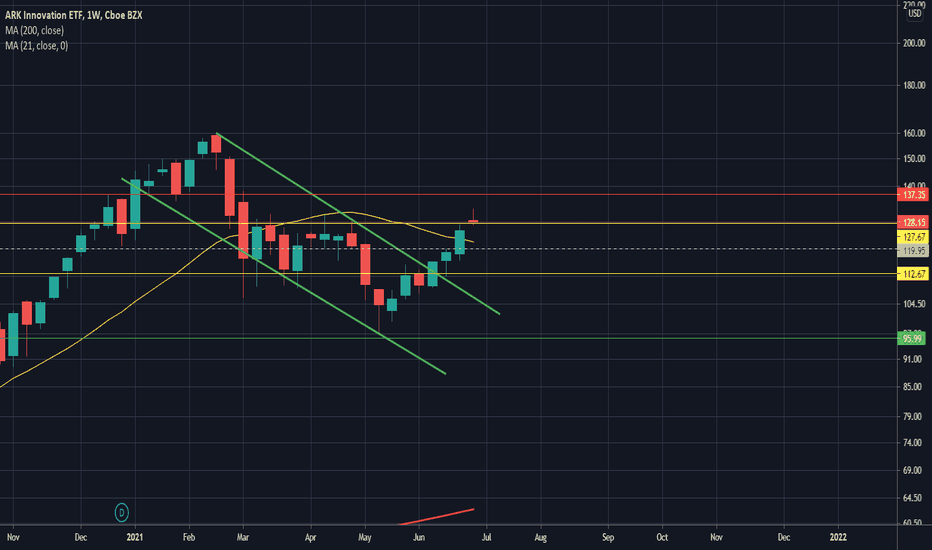The width and height of the screenshot is (932, 550).
Task: Click the 180.00 price axis label
Action: [x=914, y=85]
